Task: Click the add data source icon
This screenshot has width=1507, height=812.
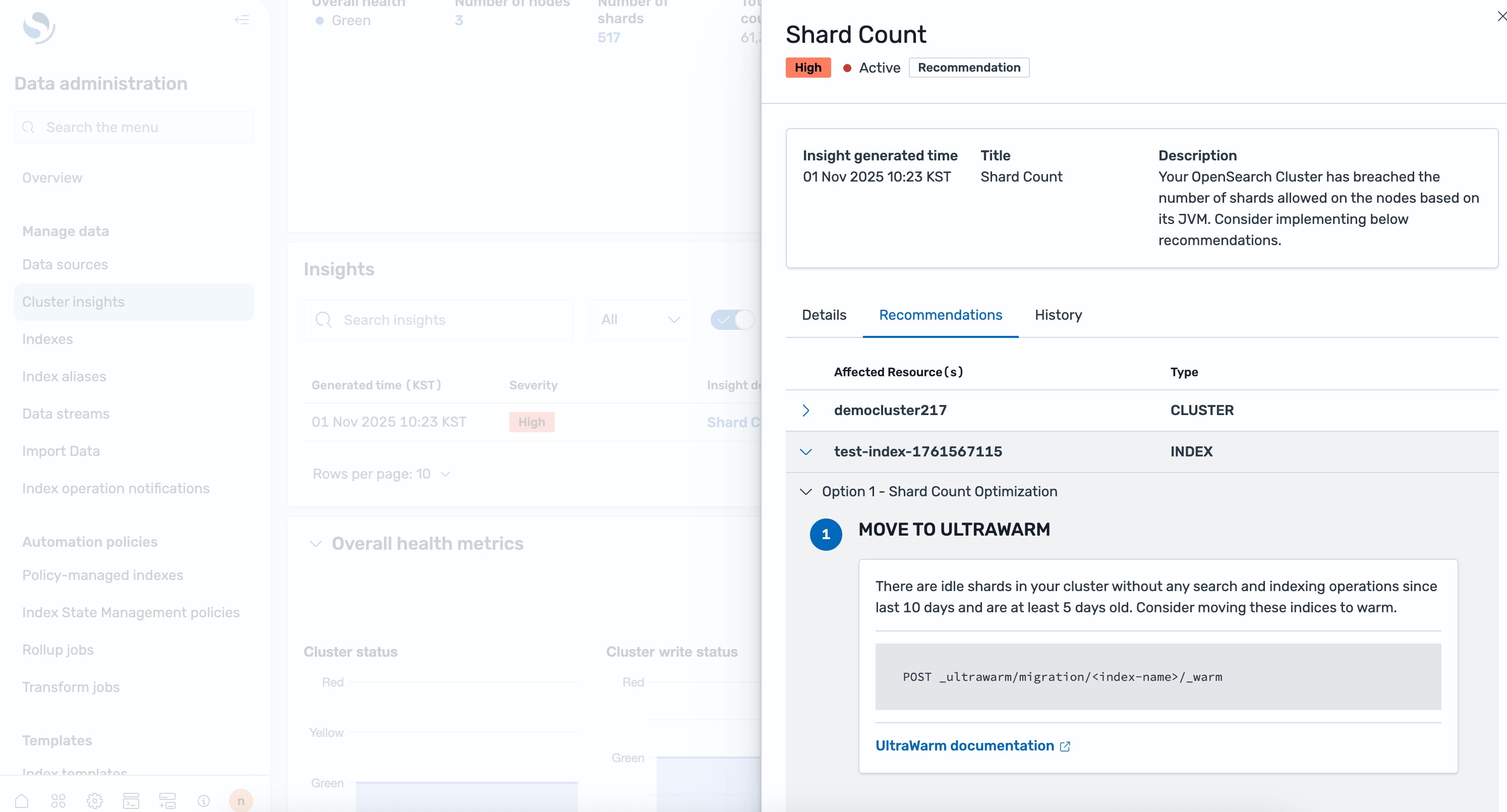Action: 167,800
